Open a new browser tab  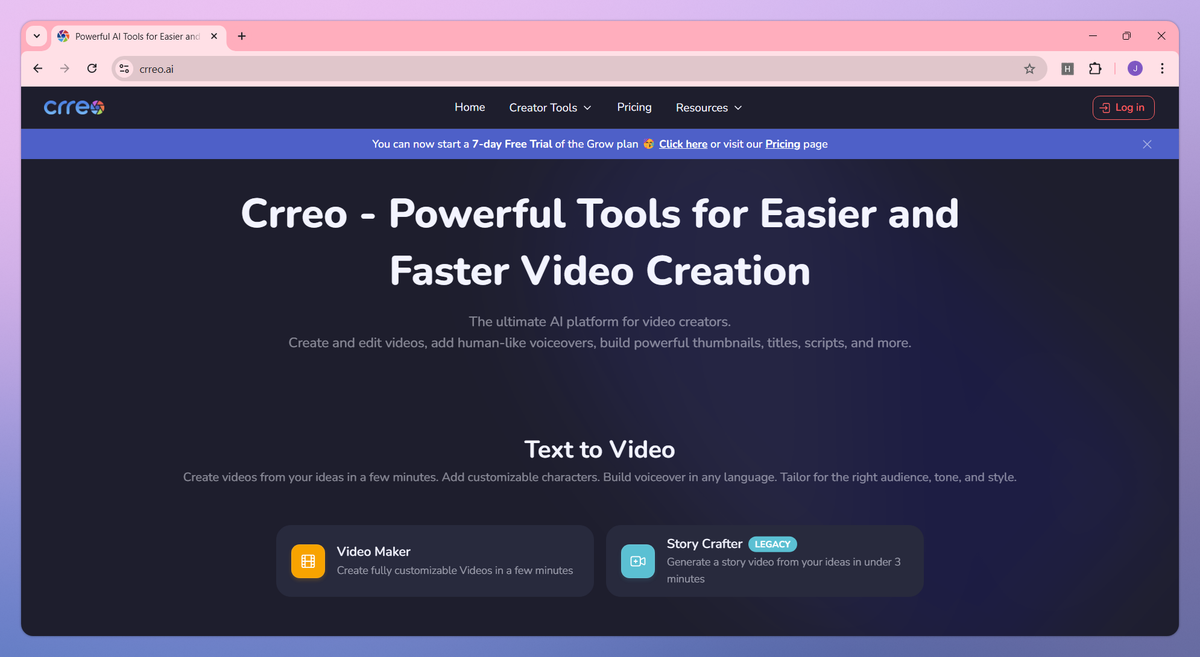(x=241, y=36)
